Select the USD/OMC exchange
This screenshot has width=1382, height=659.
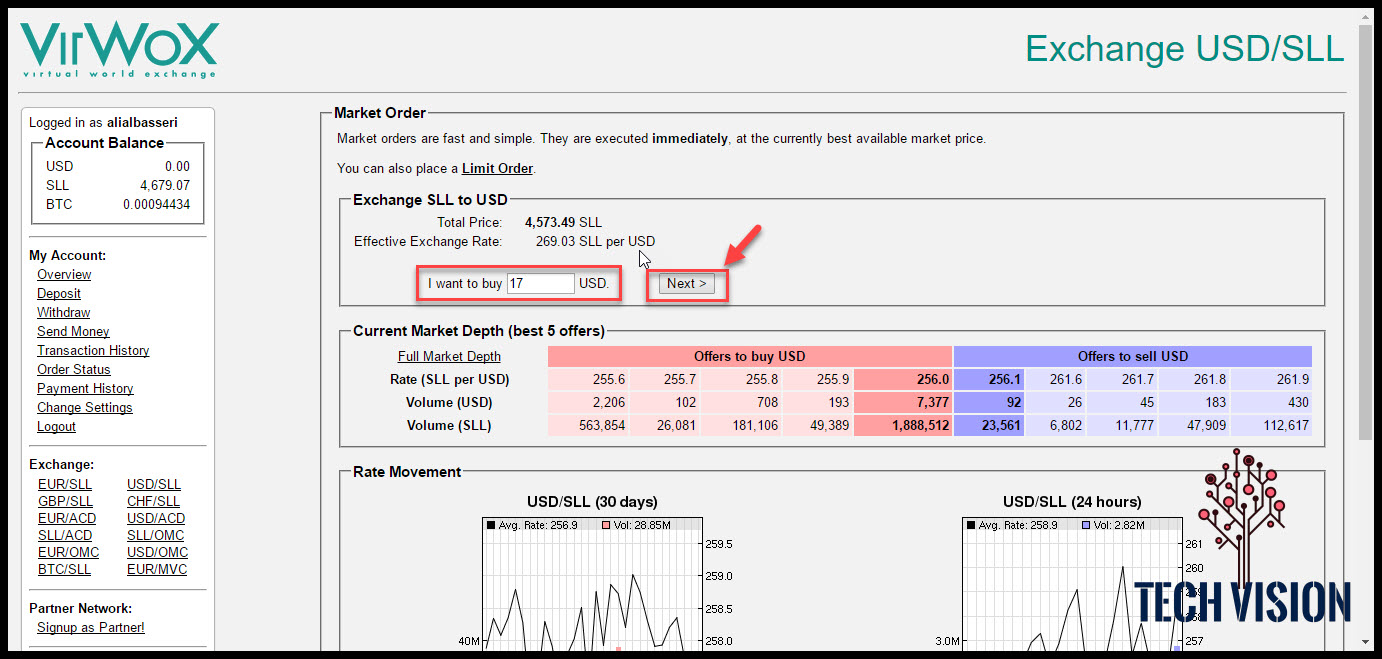click(157, 552)
